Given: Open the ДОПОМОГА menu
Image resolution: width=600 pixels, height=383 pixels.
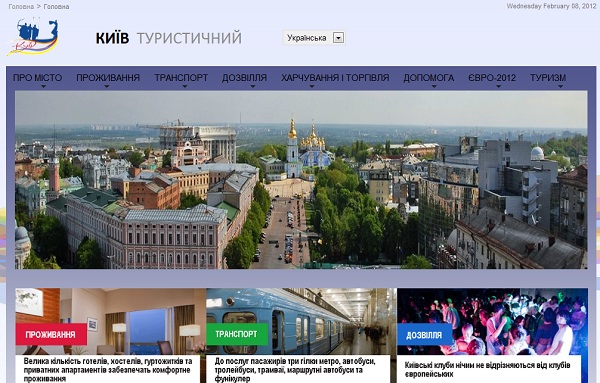Looking at the screenshot, I should 429,78.
